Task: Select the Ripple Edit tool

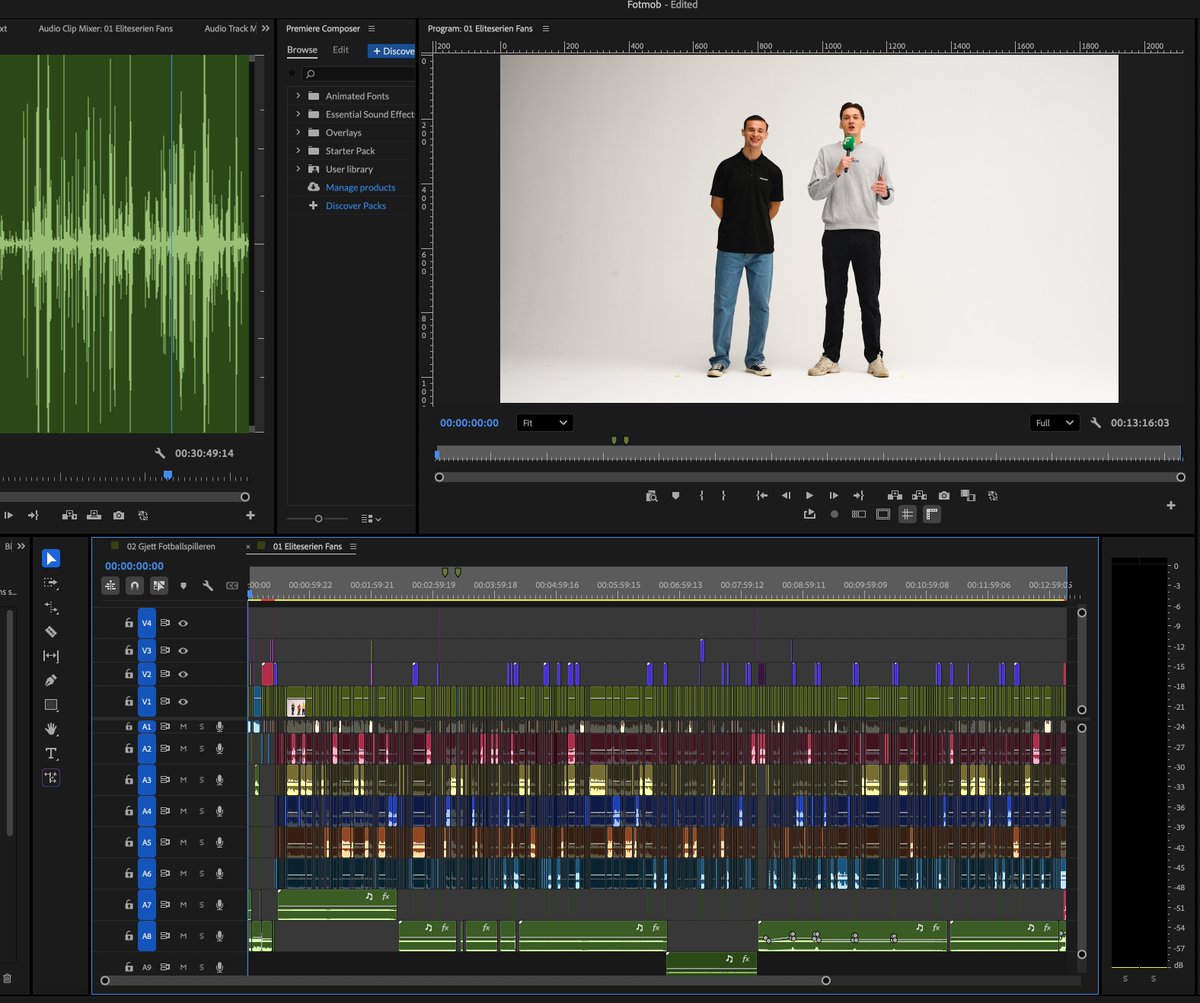Action: pos(51,607)
